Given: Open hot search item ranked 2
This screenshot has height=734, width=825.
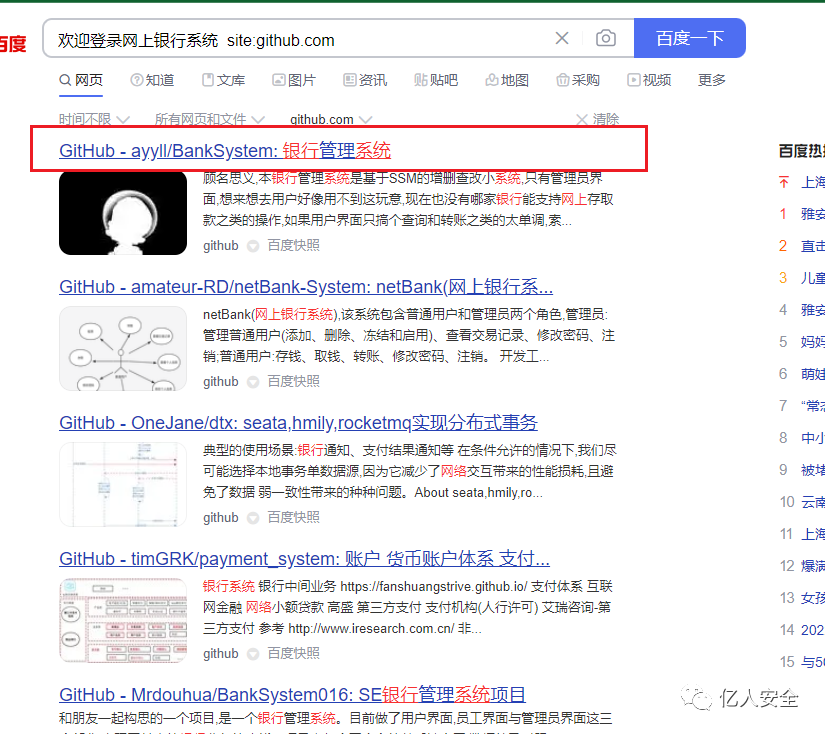Looking at the screenshot, I should pos(812,246).
